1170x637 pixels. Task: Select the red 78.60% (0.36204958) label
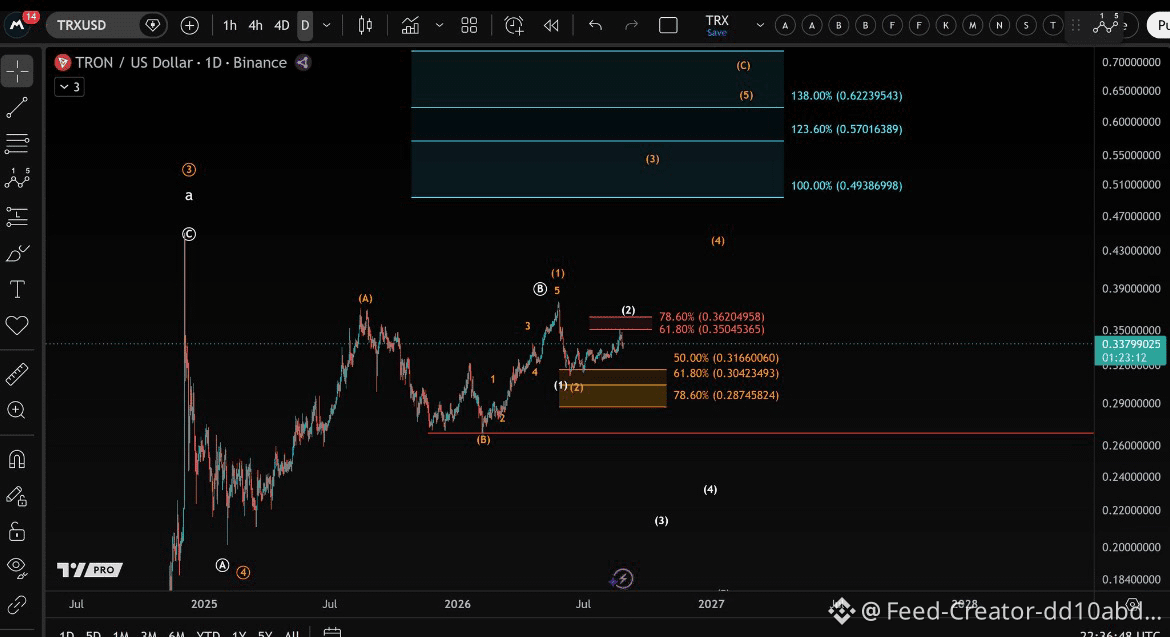click(711, 317)
